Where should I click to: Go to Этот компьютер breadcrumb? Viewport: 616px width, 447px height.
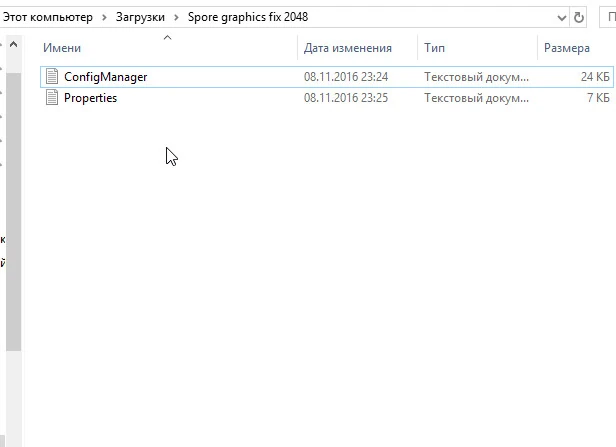tap(48, 17)
